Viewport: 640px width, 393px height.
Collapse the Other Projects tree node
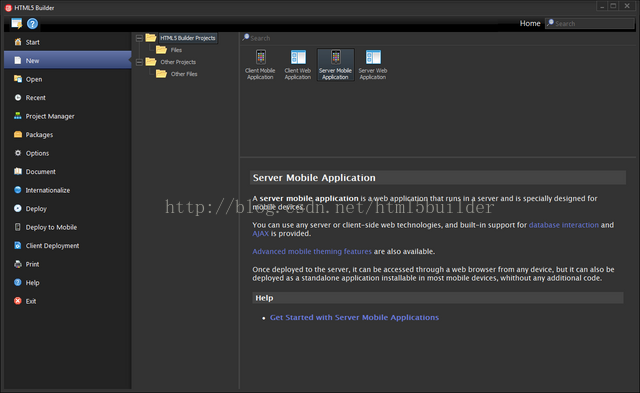click(139, 62)
